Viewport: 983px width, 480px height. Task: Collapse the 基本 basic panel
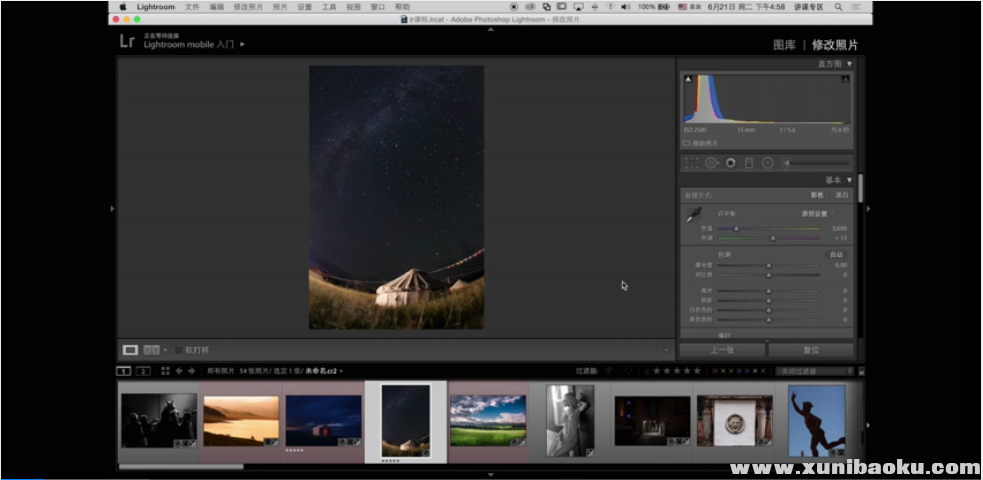click(850, 180)
